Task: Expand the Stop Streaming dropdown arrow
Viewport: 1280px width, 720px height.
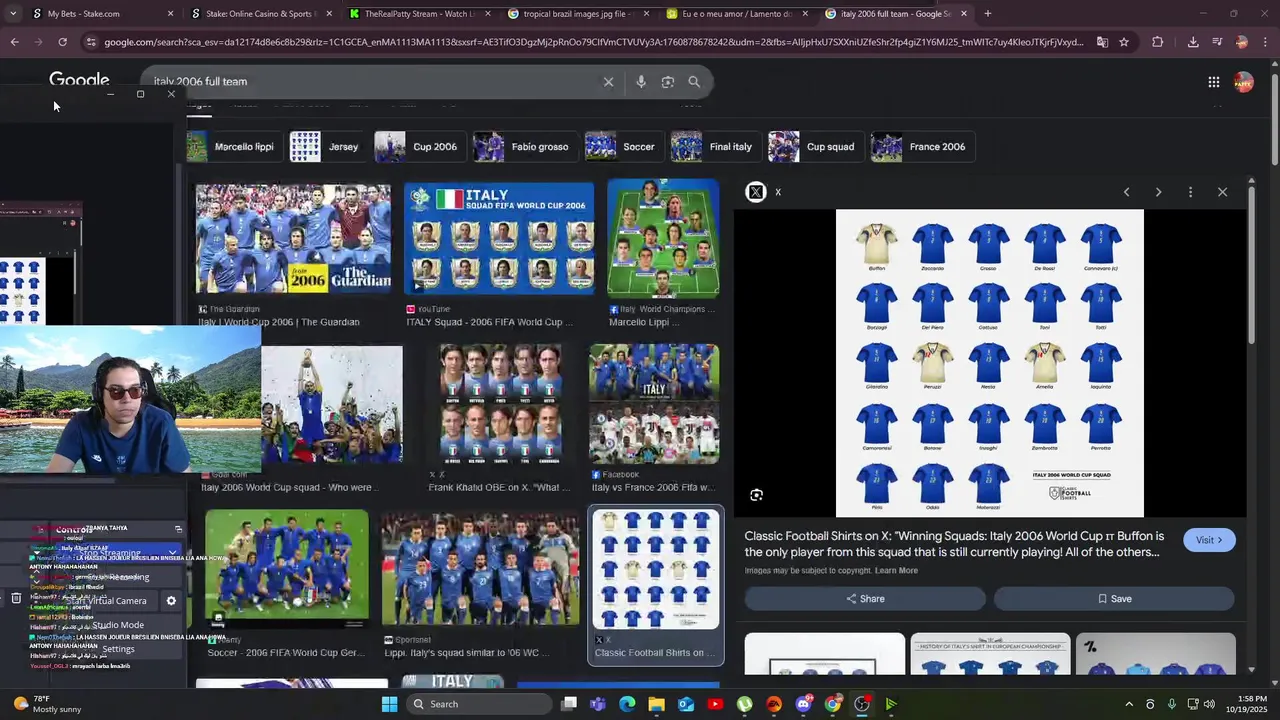Action: 172,553
